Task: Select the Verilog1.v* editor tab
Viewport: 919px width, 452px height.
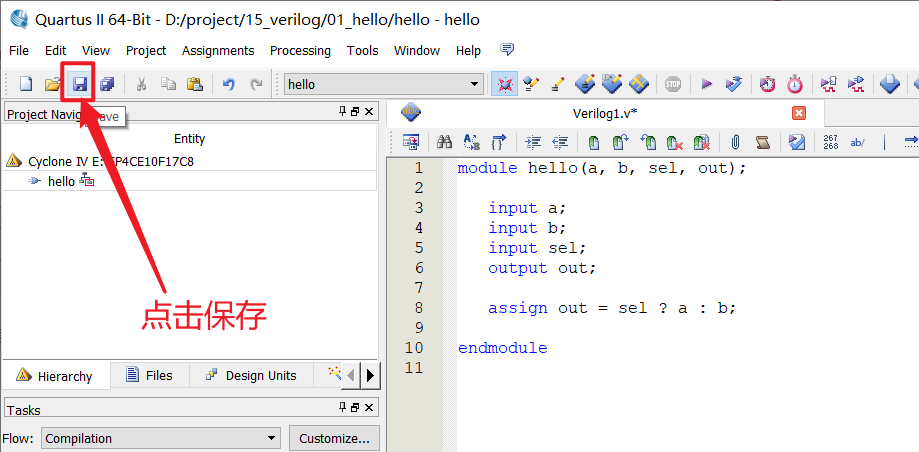Action: (605, 113)
